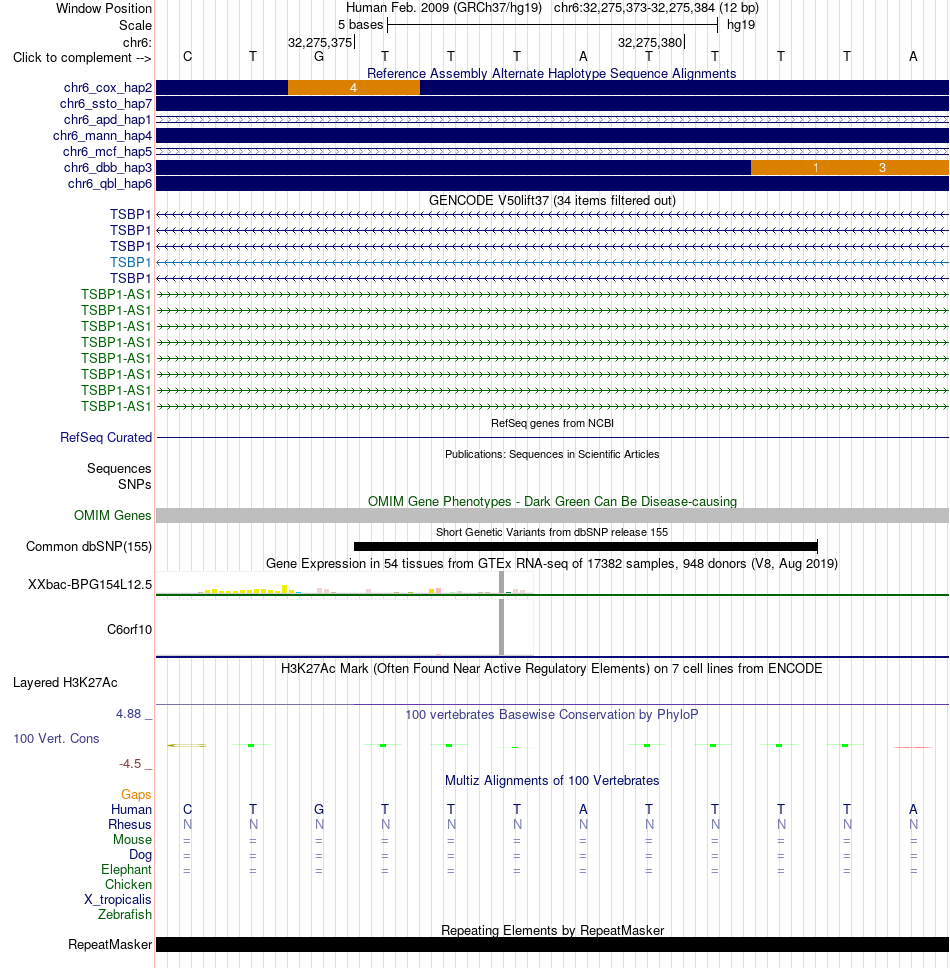Click the Sequences track label
950x968 pixels.
coord(119,469)
